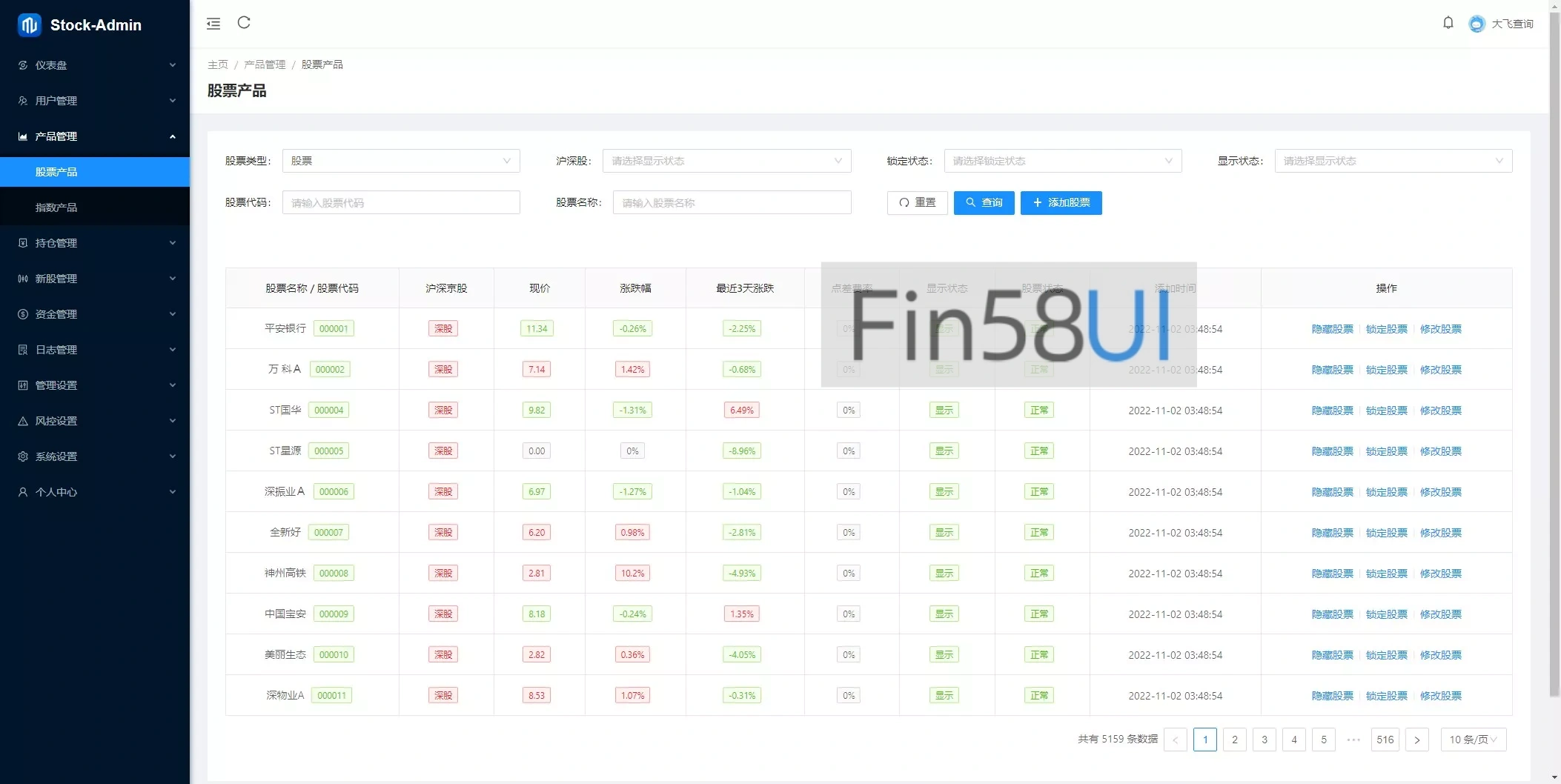Focus the 股票代码 input field
Screen dimensions: 1561x784
coord(401,202)
